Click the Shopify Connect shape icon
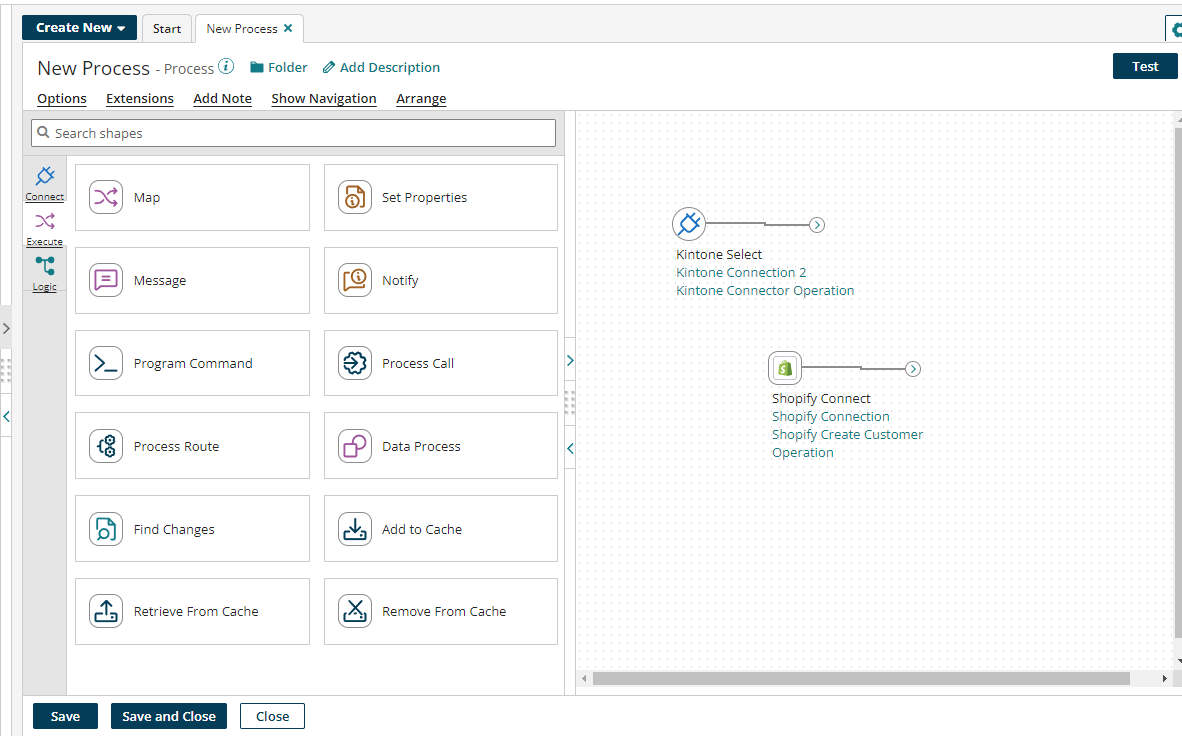This screenshot has width=1182, height=736. [785, 368]
